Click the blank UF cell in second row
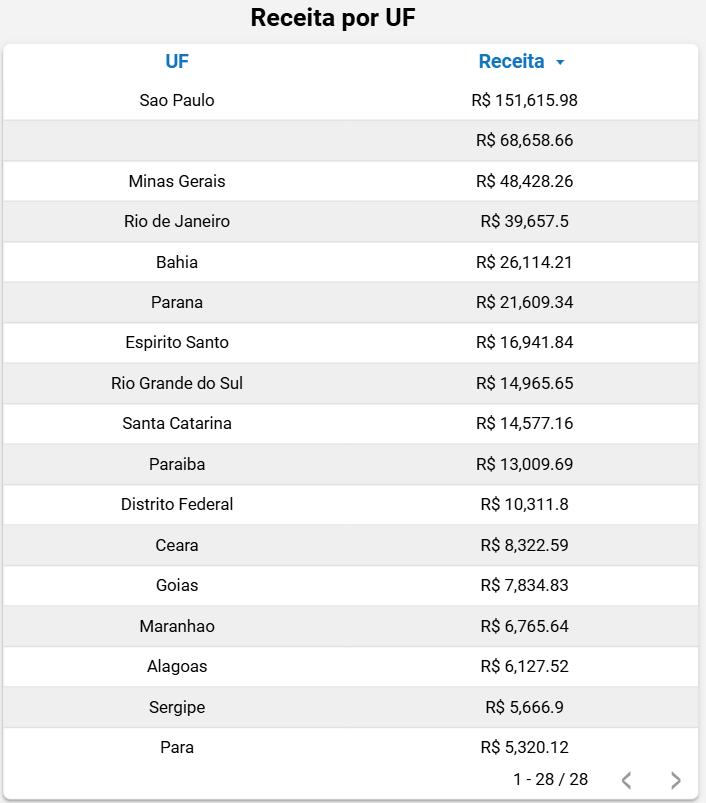 point(177,140)
